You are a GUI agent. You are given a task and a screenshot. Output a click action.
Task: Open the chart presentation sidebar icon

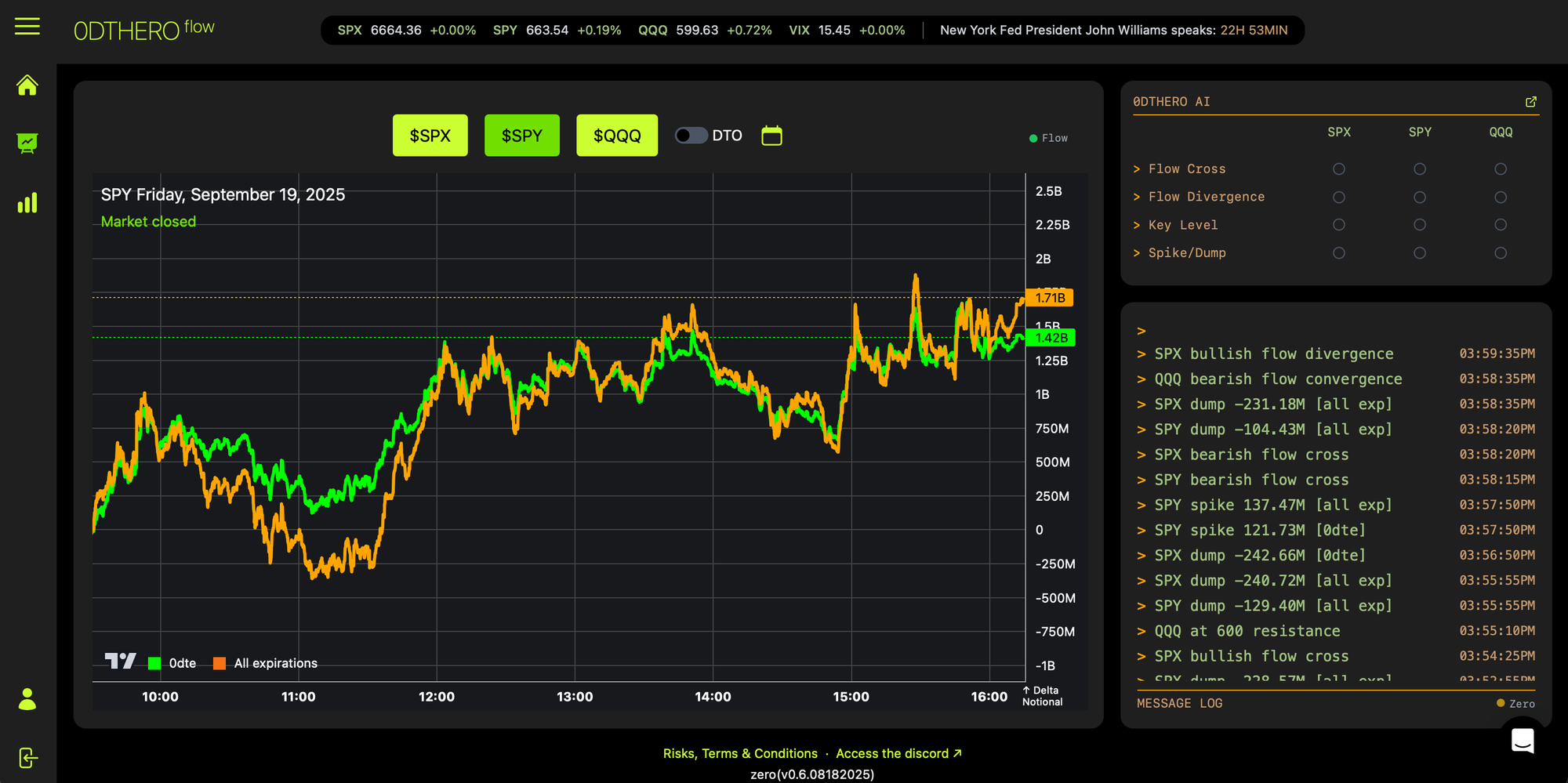(27, 143)
